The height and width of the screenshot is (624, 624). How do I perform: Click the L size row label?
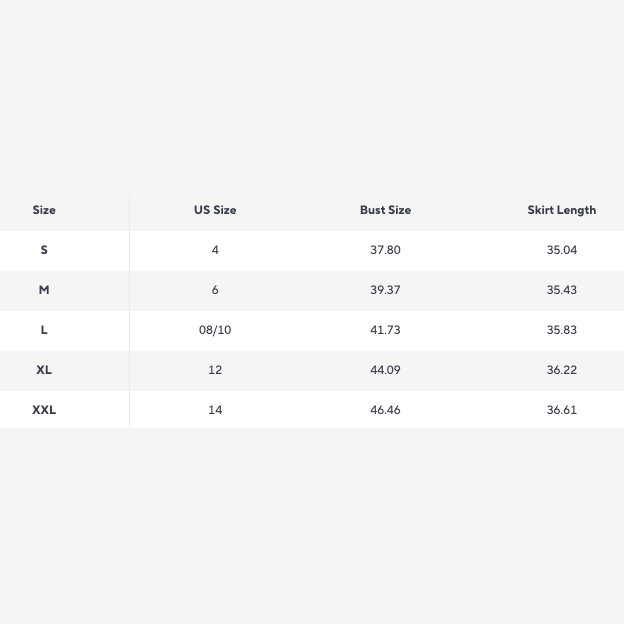click(x=44, y=330)
